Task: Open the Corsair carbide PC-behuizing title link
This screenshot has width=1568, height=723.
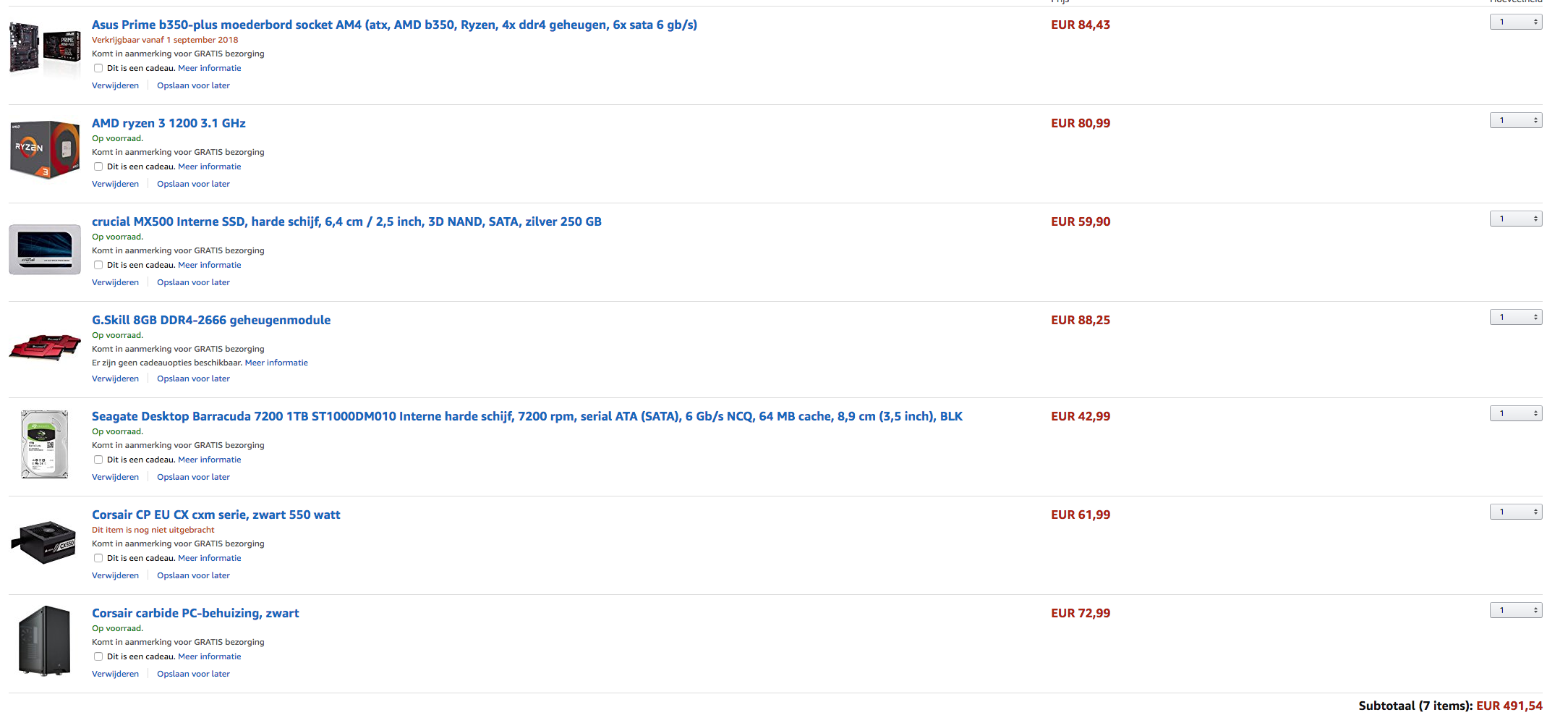Action: pos(195,613)
